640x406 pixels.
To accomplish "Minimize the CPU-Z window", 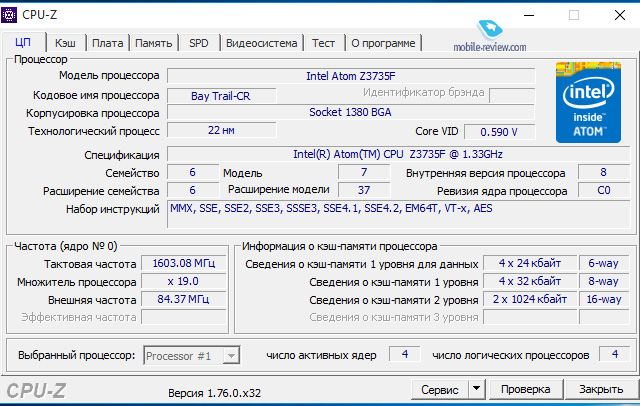I will (x=527, y=15).
